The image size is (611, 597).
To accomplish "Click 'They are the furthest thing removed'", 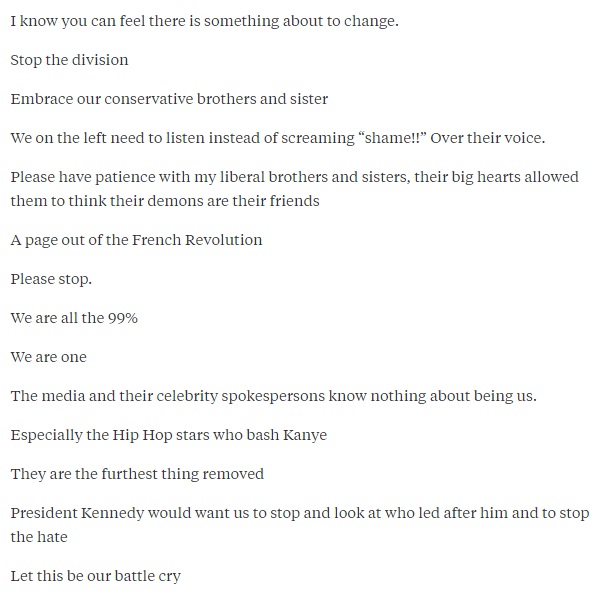I will coord(137,474).
